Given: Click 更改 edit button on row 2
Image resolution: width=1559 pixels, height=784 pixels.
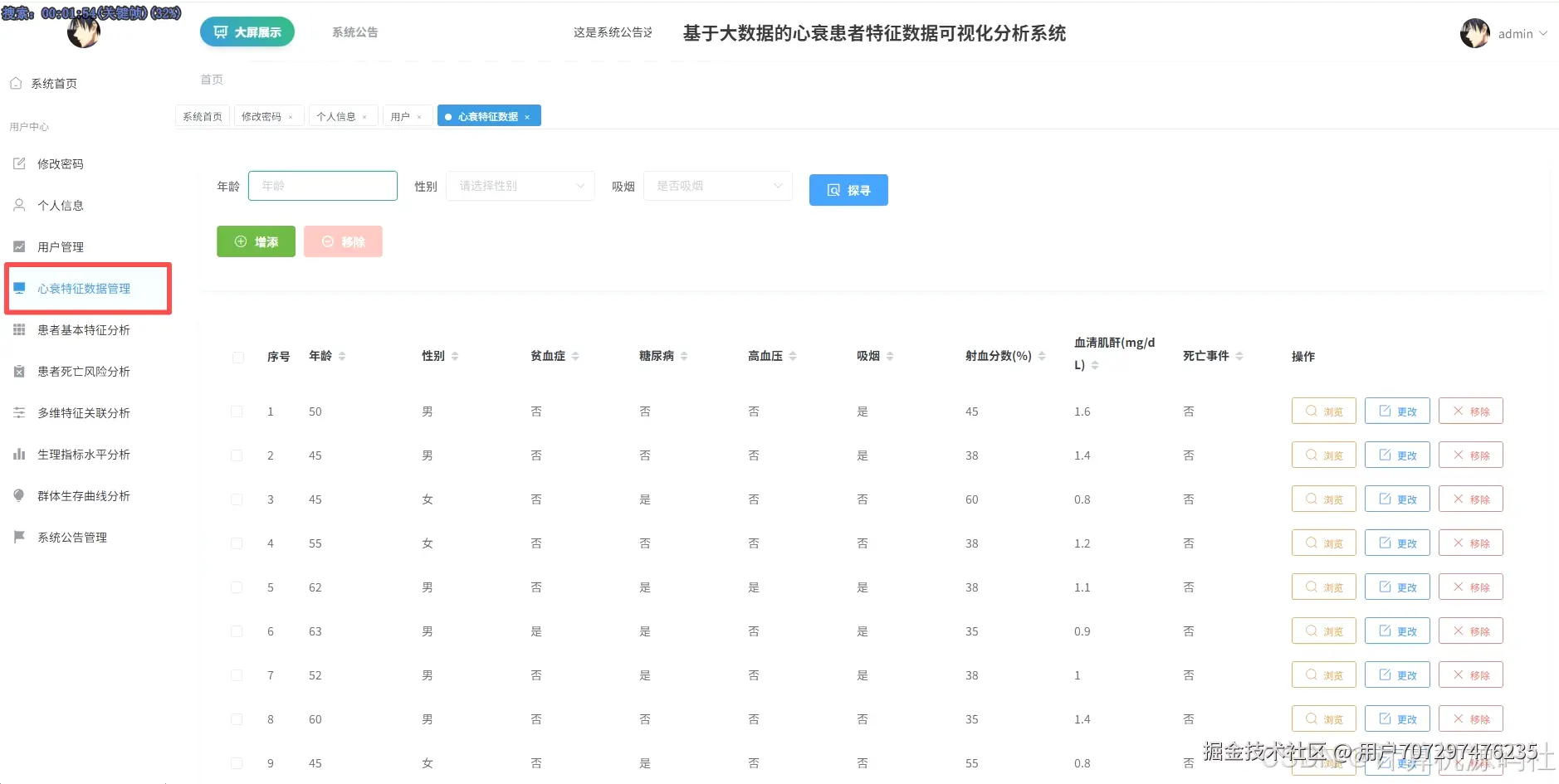Looking at the screenshot, I should click(x=1396, y=455).
